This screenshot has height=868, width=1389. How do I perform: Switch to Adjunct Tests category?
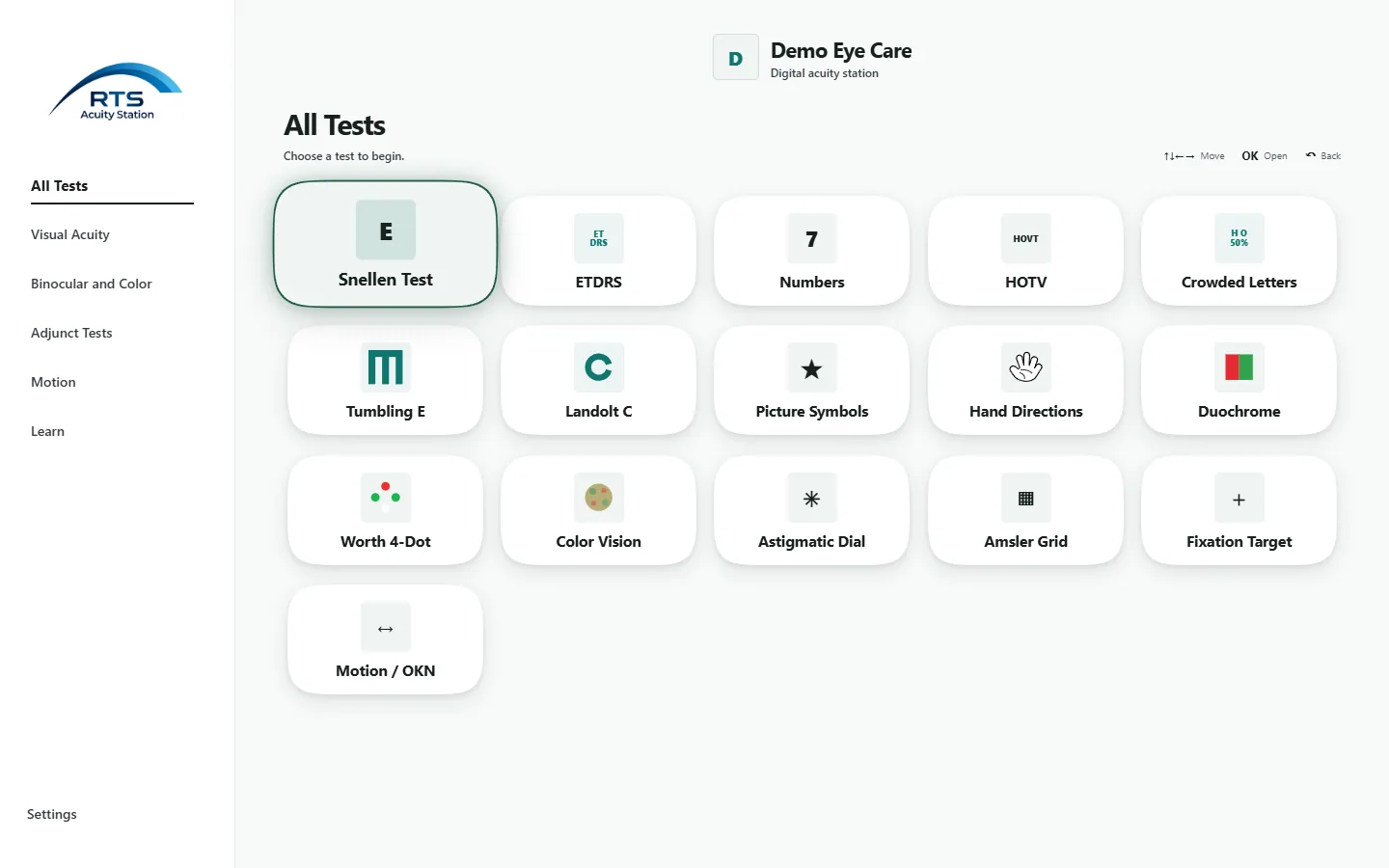click(x=71, y=333)
